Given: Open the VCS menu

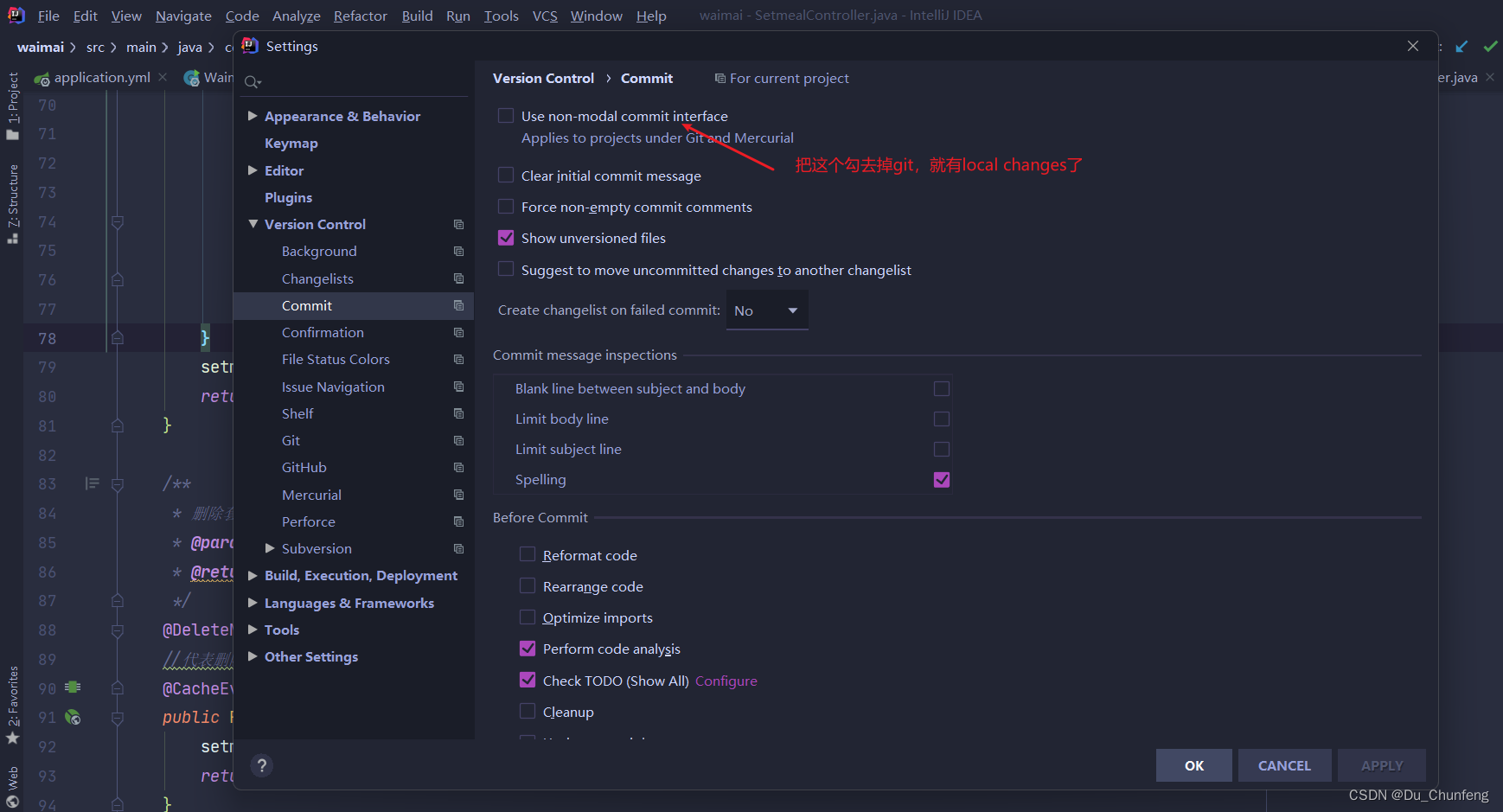Looking at the screenshot, I should tap(545, 16).
